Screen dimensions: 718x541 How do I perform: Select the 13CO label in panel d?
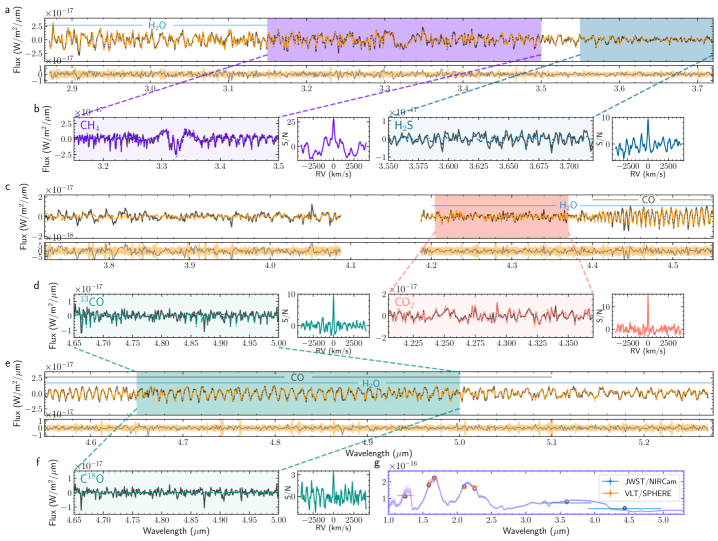pyautogui.click(x=92, y=301)
